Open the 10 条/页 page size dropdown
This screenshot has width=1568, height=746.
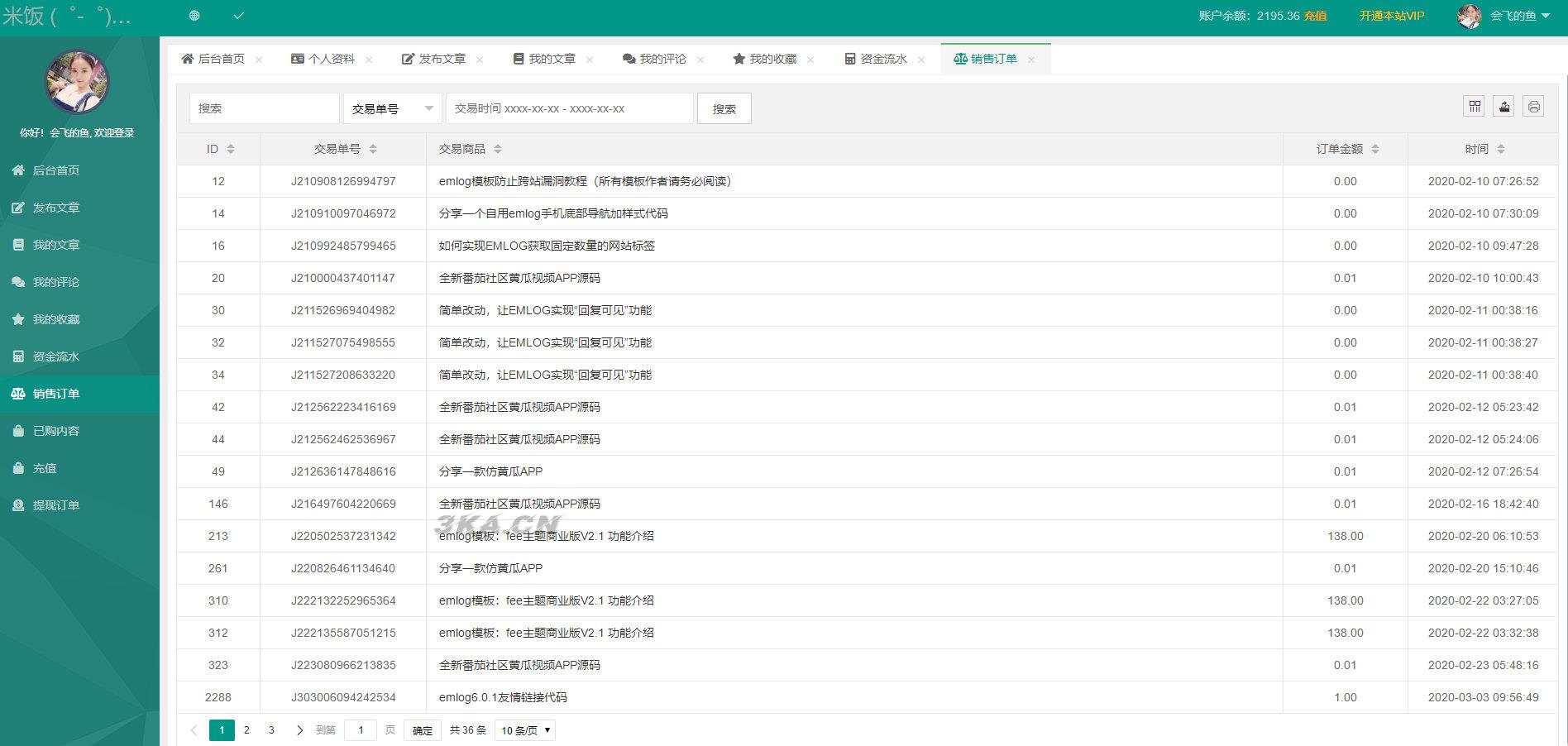(x=524, y=730)
